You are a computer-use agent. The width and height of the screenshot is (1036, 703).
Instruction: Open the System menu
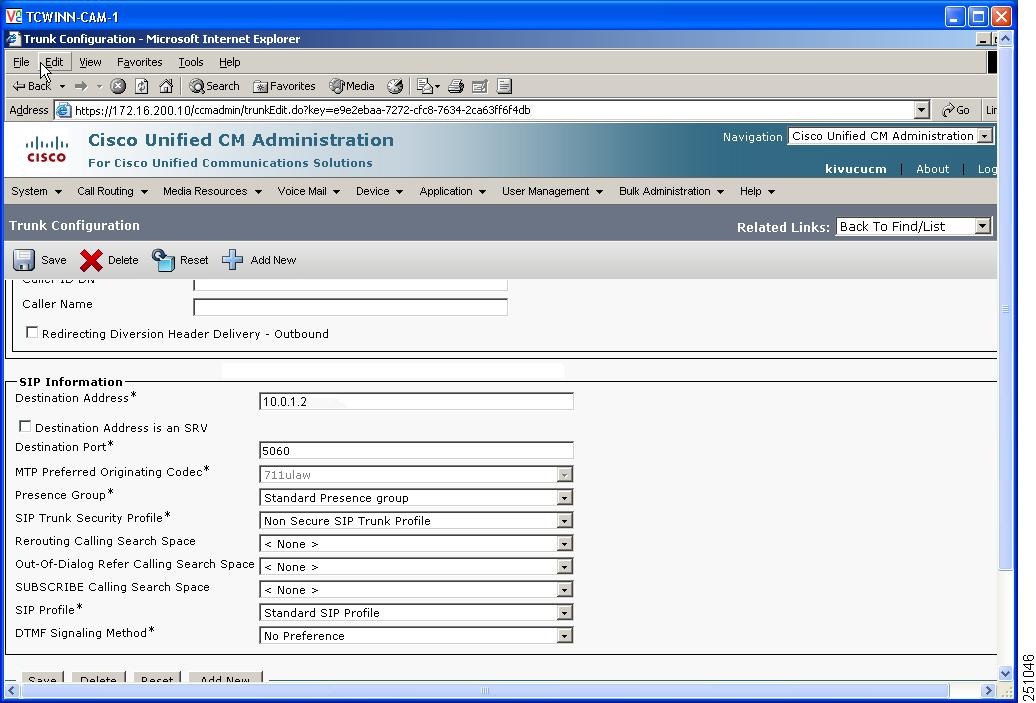pyautogui.click(x=36, y=191)
